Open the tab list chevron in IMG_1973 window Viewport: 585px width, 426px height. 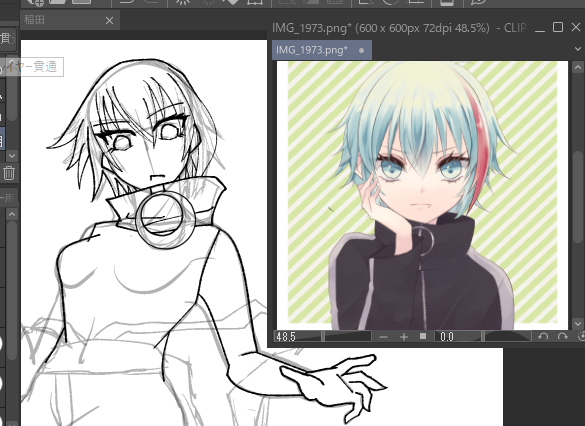[578, 49]
